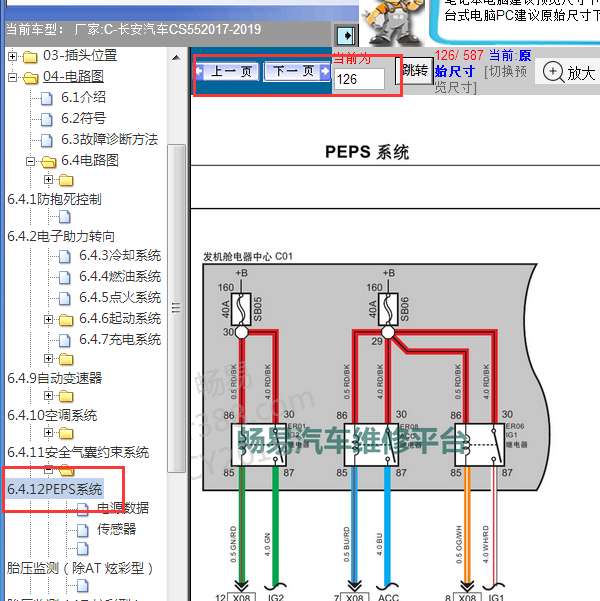Click the PEPS 系统 diagram title

[367, 152]
